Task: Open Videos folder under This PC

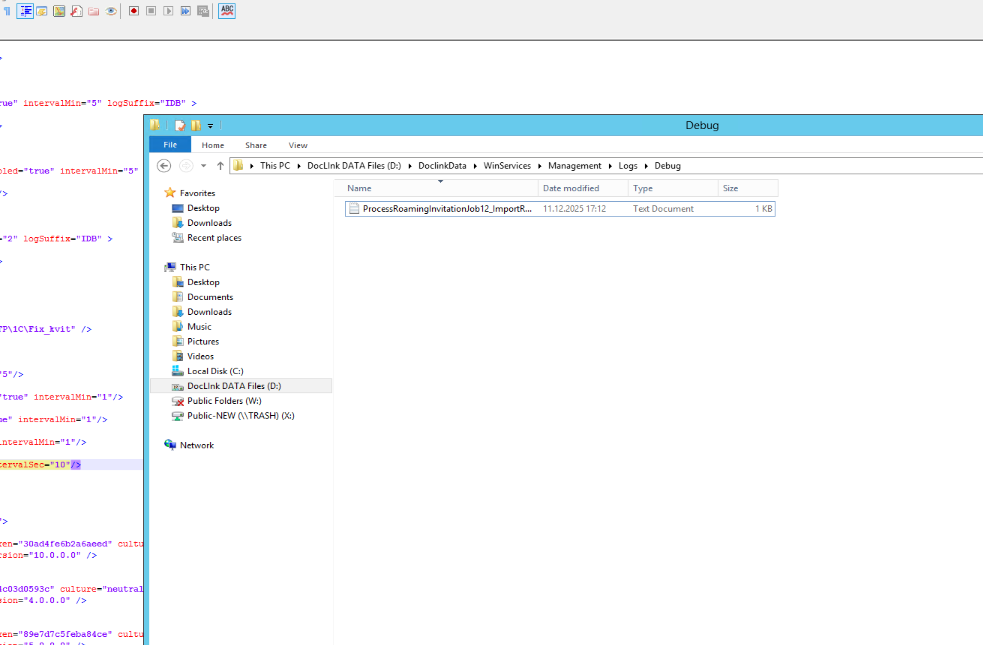Action: point(201,356)
